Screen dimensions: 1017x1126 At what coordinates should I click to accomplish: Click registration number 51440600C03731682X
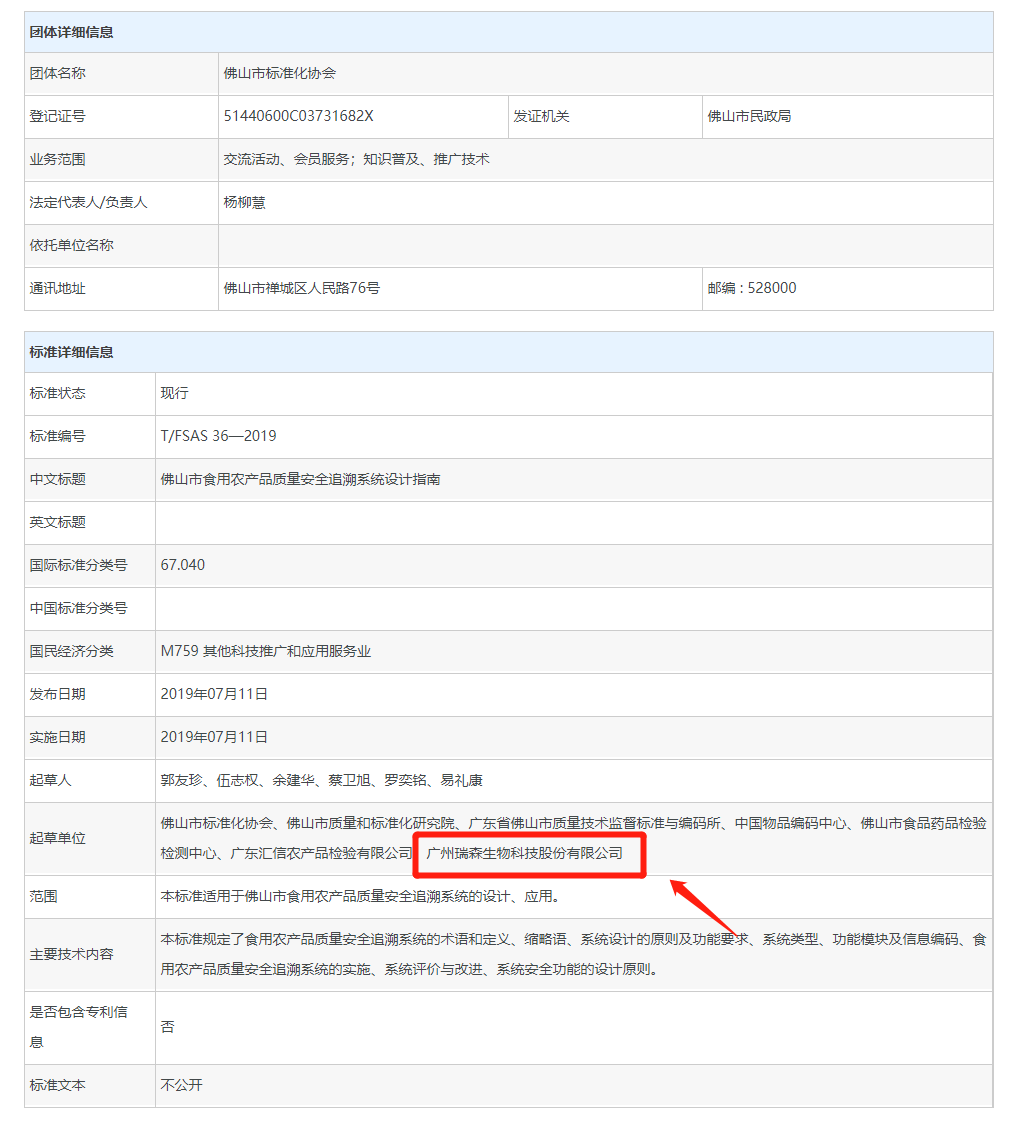pos(299,116)
